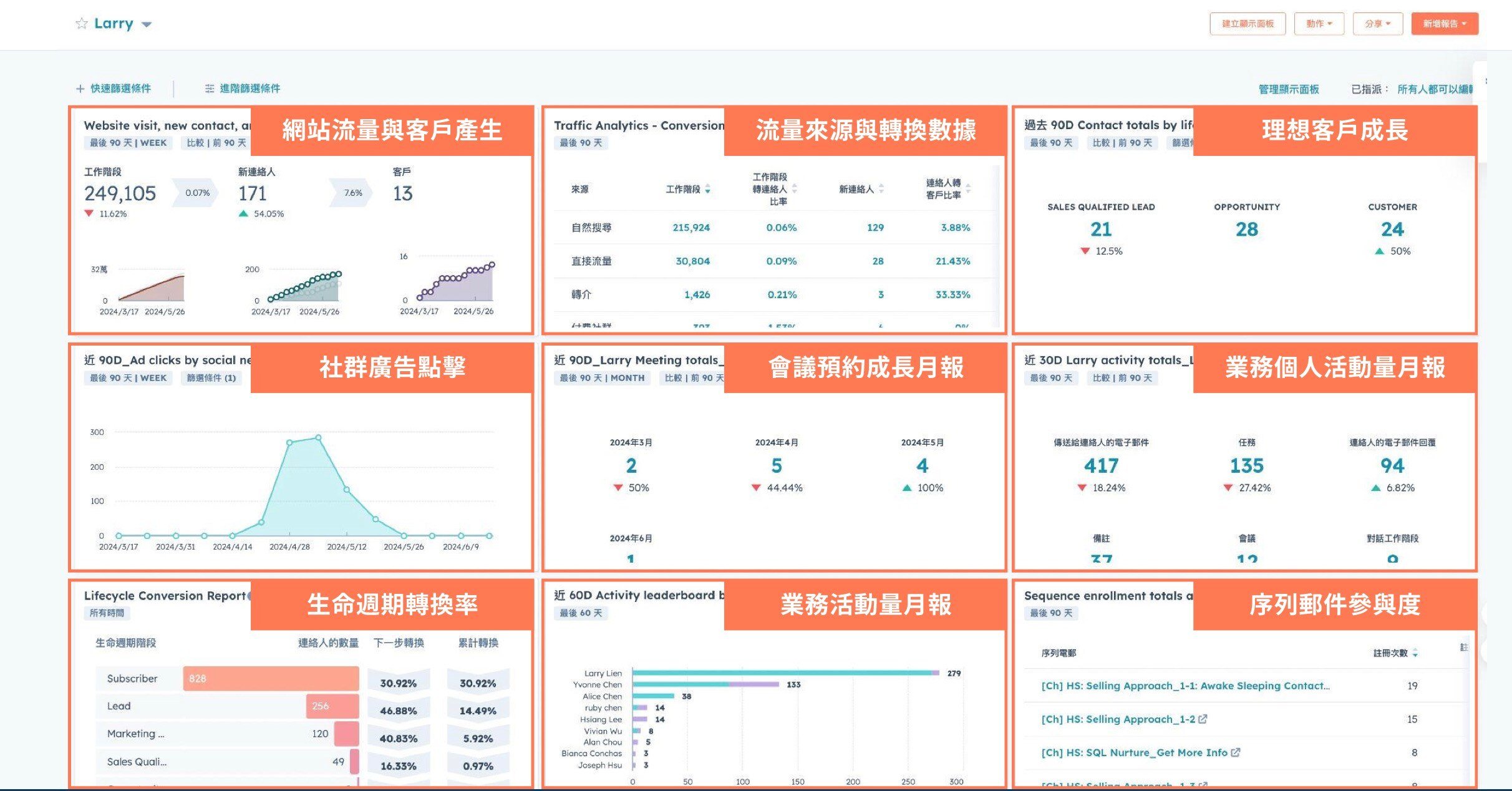Open the 新增報告 dropdown
The width and height of the screenshot is (1512, 791).
tap(1445, 24)
